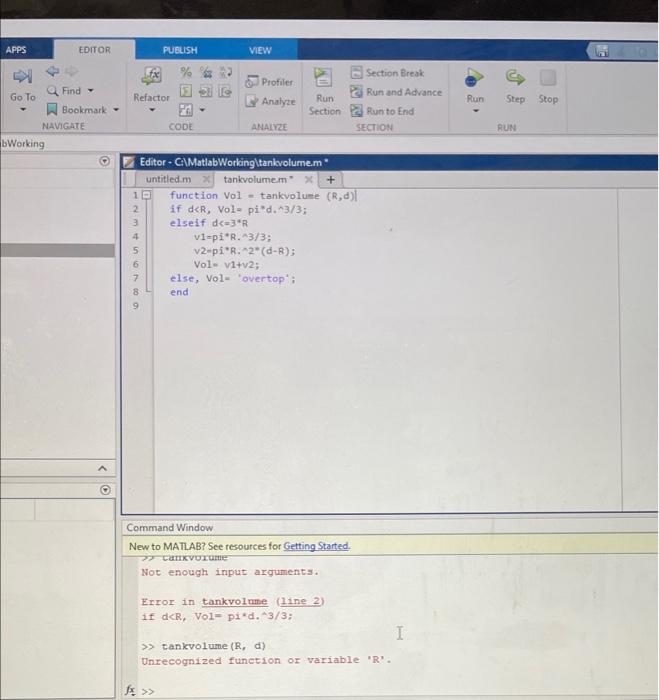
Task: Close the tankvolume.m tab
Action: click(309, 179)
